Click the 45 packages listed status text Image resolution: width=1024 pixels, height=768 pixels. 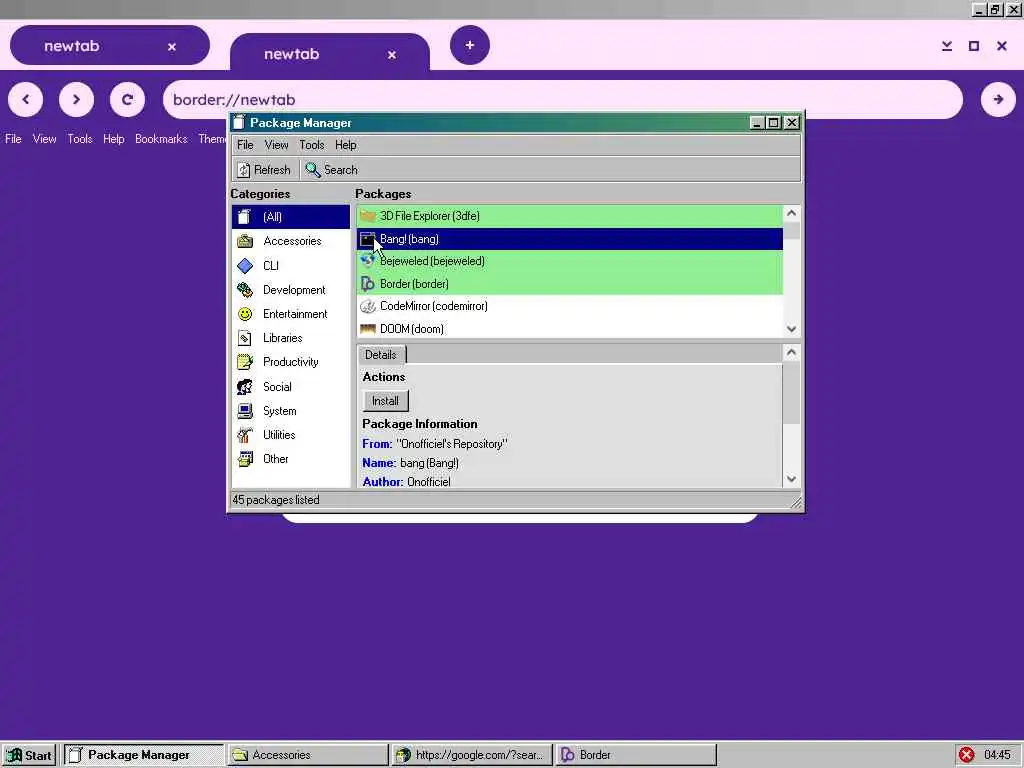(276, 500)
